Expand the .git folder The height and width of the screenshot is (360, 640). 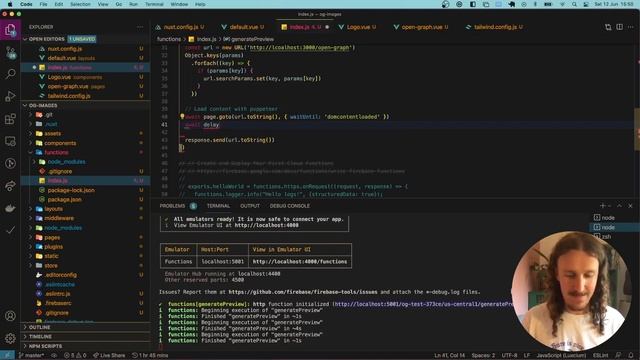tap(85, 115)
